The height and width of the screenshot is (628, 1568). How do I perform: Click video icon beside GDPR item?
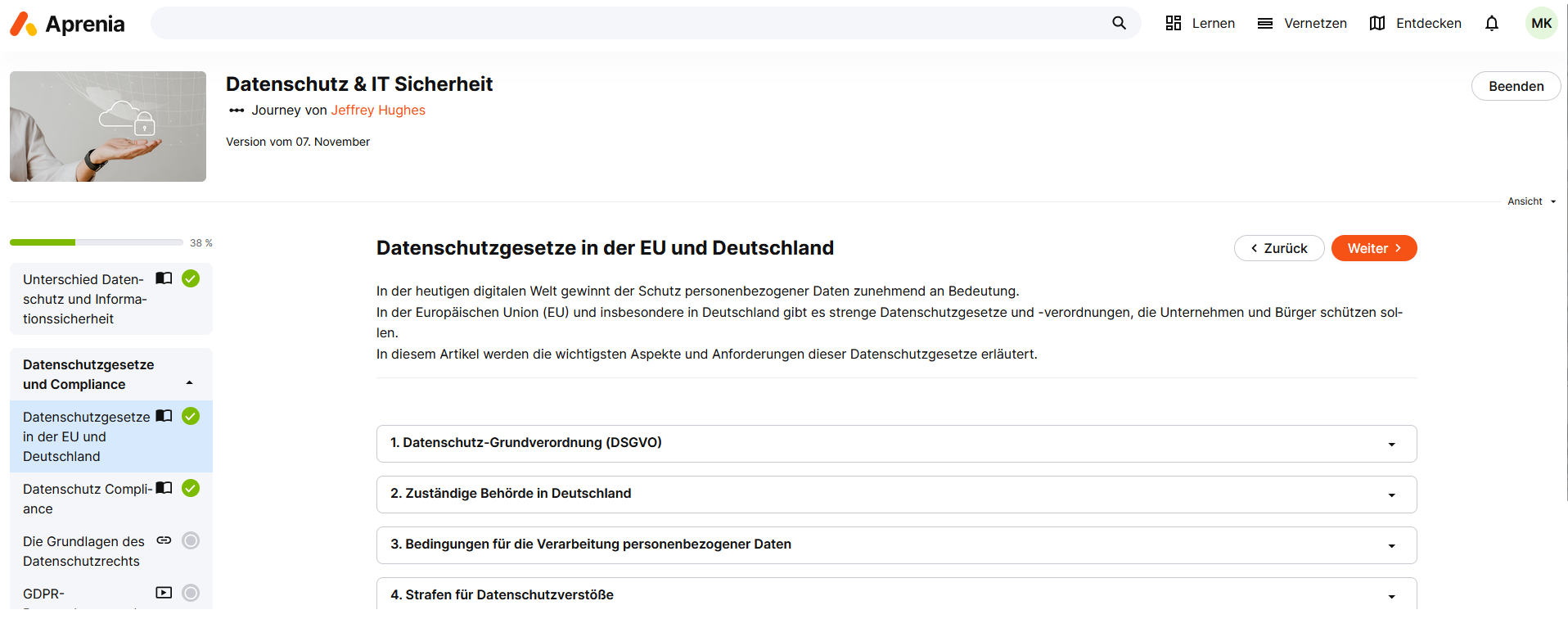click(164, 593)
